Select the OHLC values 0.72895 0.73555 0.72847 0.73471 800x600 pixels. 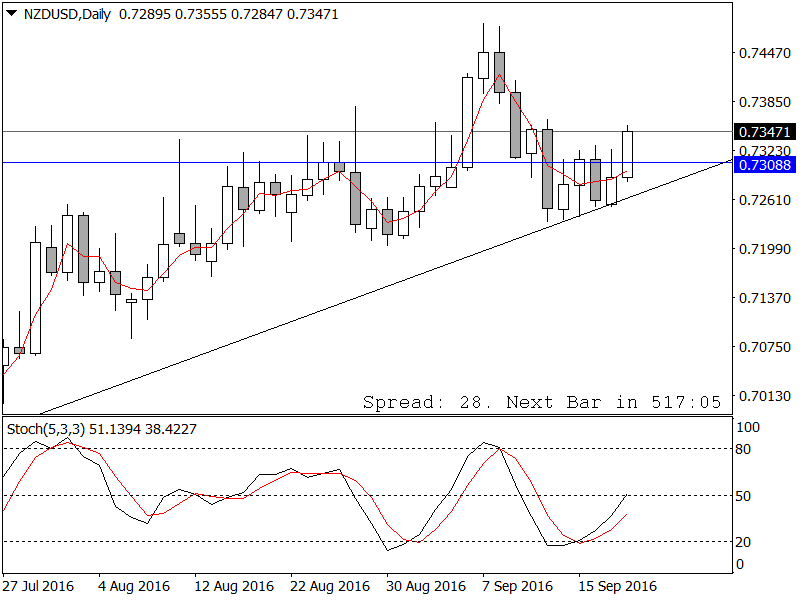[229, 14]
